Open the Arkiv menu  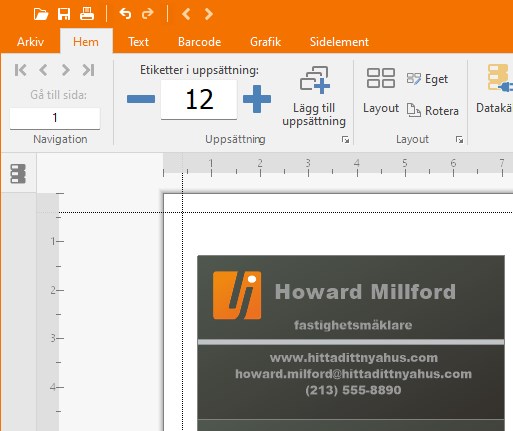coord(30,42)
